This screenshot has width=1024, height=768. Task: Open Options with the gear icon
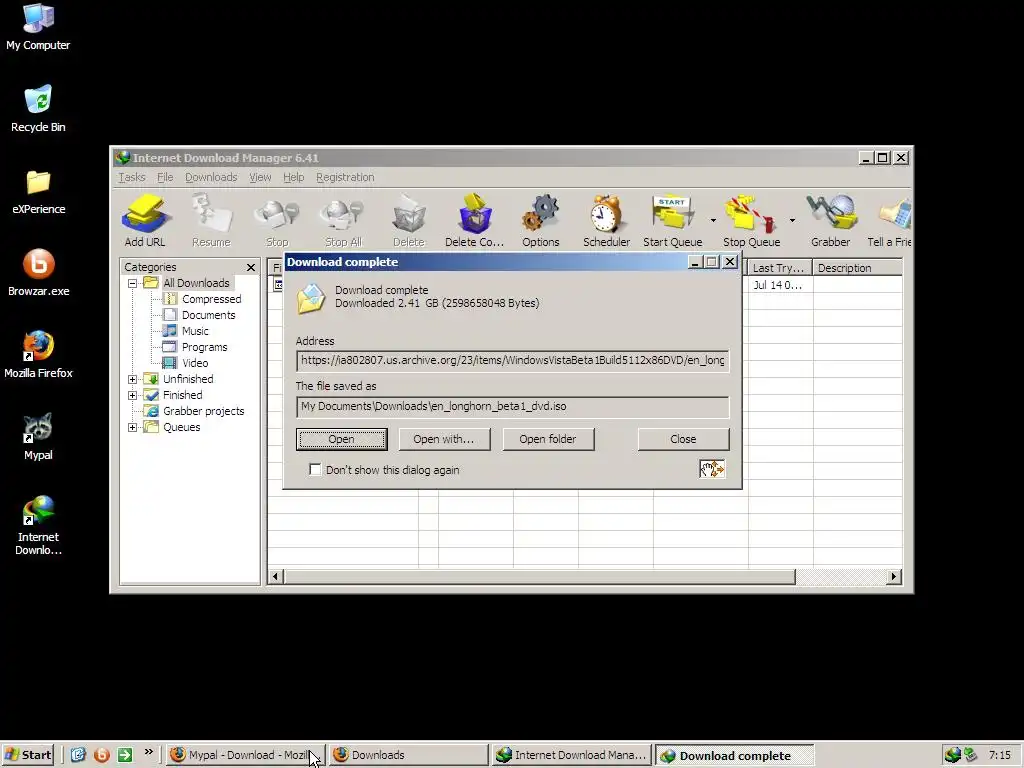[541, 220]
